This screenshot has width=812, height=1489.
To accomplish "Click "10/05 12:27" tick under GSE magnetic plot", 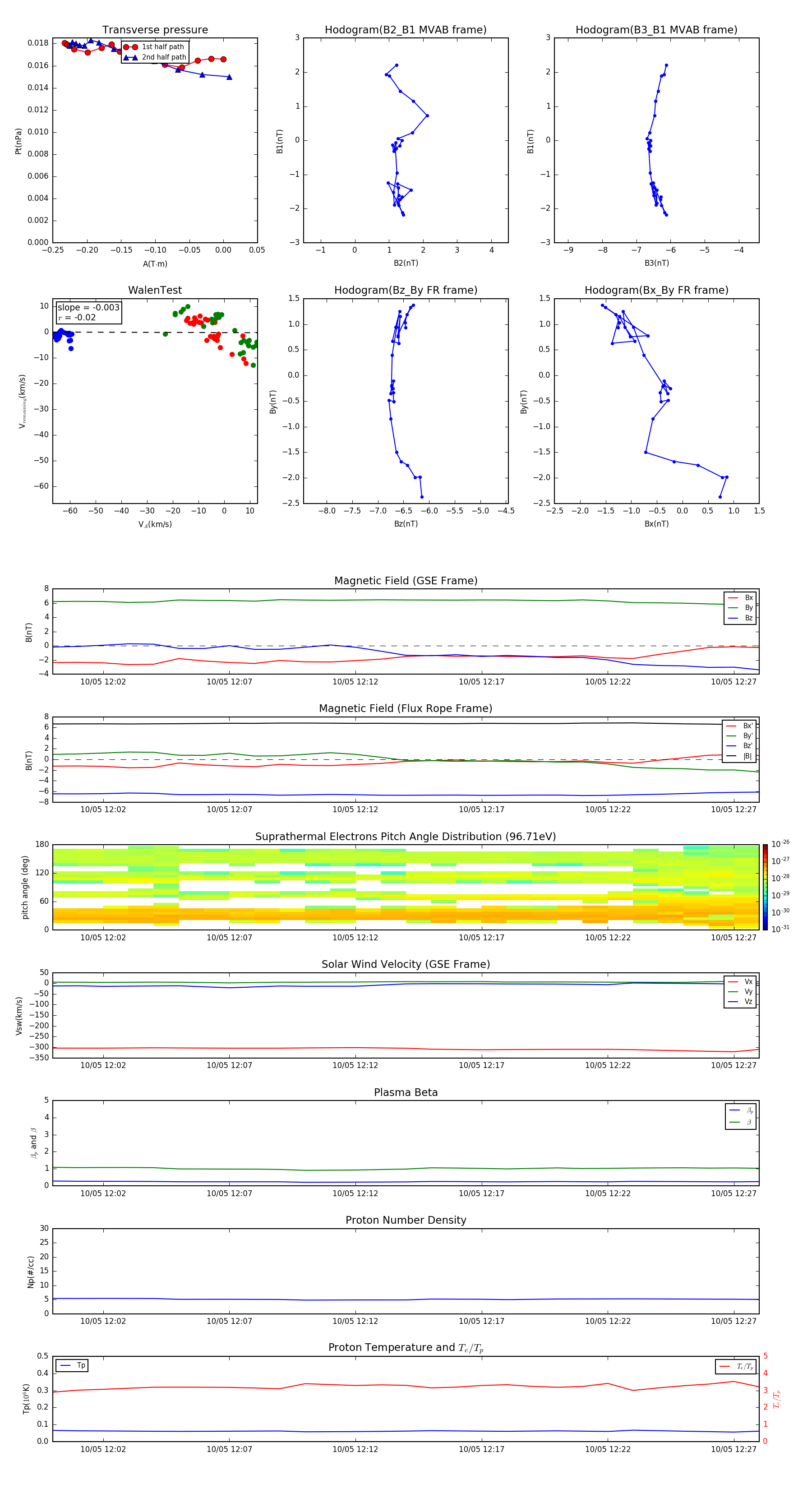I will [x=734, y=682].
